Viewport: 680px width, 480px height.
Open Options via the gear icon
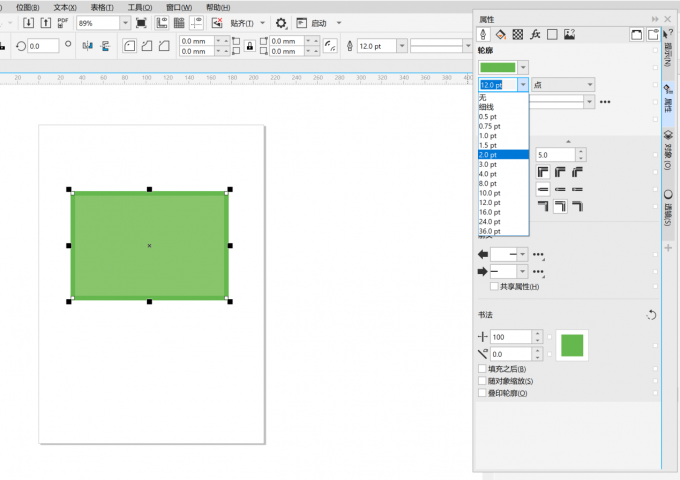click(x=281, y=23)
